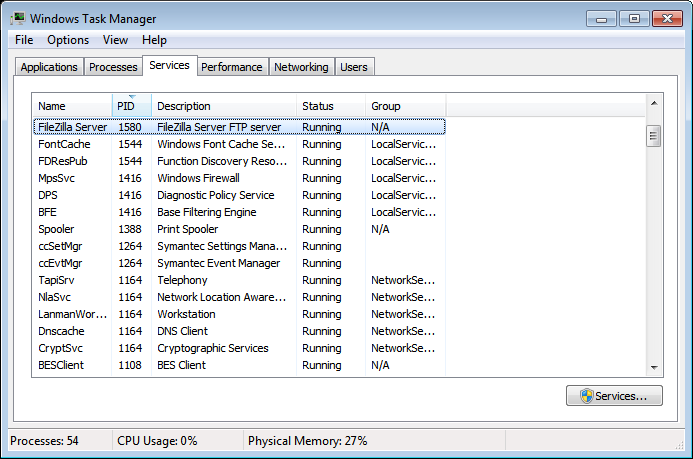Sort services by PID column header

click(132, 106)
